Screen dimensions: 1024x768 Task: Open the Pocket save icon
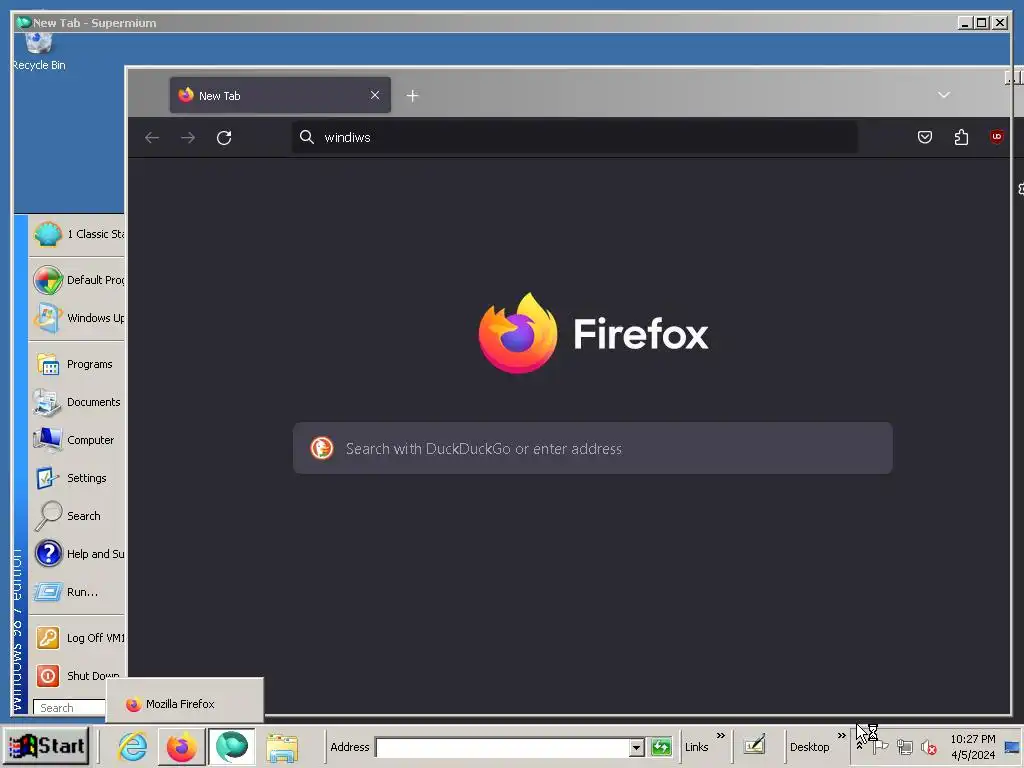tap(925, 137)
